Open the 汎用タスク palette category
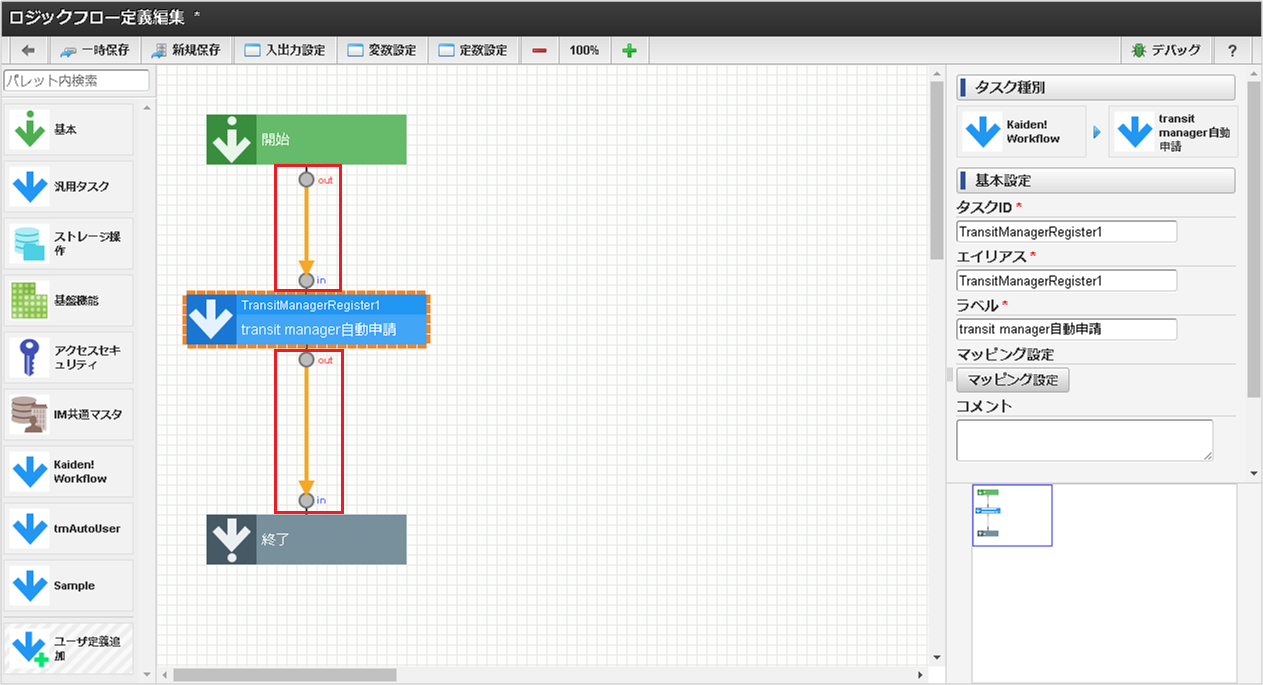1263x685 pixels. click(x=70, y=186)
